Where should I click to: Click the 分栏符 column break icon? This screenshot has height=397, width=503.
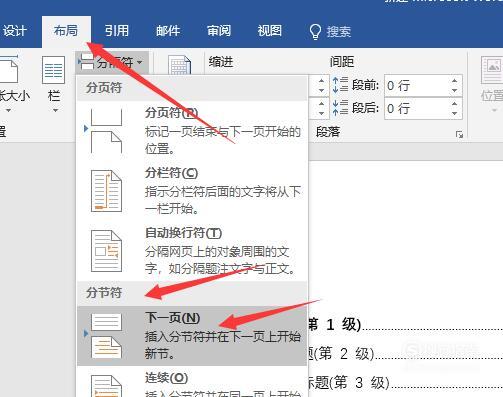point(106,191)
